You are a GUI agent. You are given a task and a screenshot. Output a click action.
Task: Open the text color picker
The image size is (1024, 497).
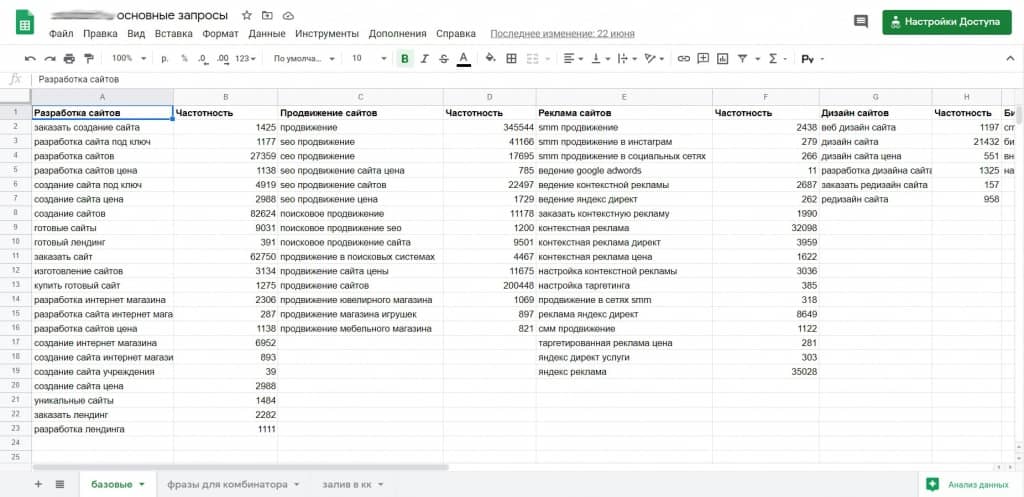(x=463, y=59)
